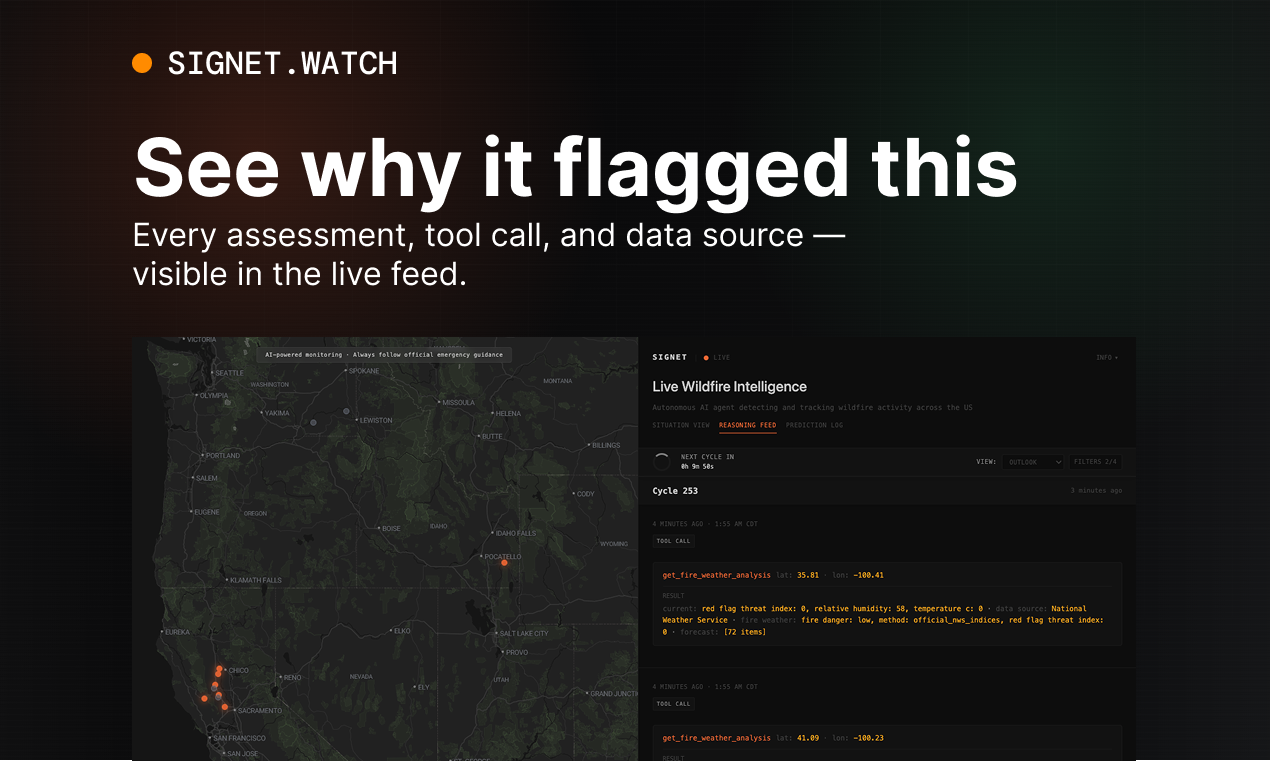The width and height of the screenshot is (1270, 761).
Task: Click the orange LIVE status indicator dot
Action: (x=706, y=357)
